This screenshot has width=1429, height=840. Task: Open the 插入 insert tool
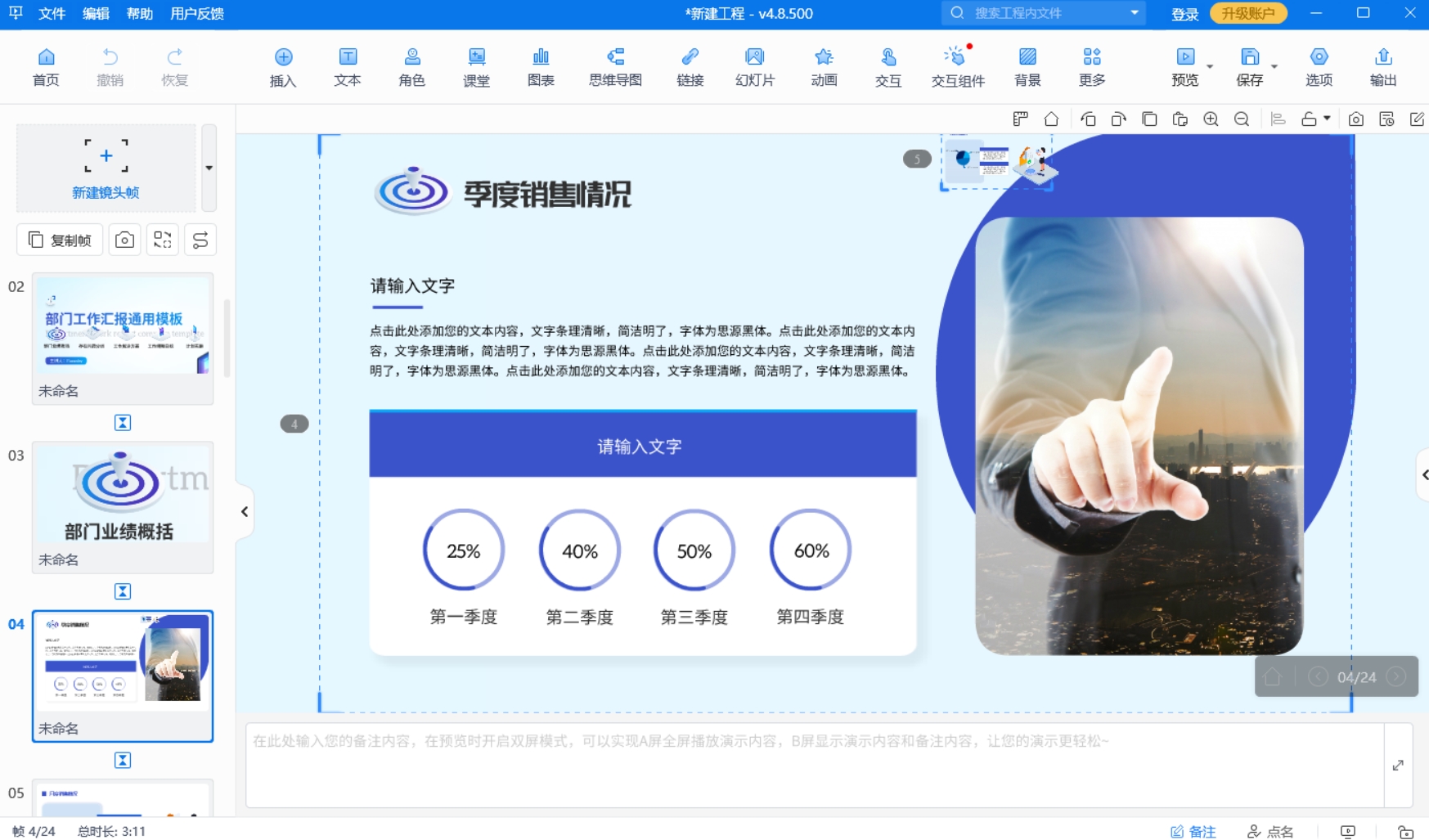(283, 67)
